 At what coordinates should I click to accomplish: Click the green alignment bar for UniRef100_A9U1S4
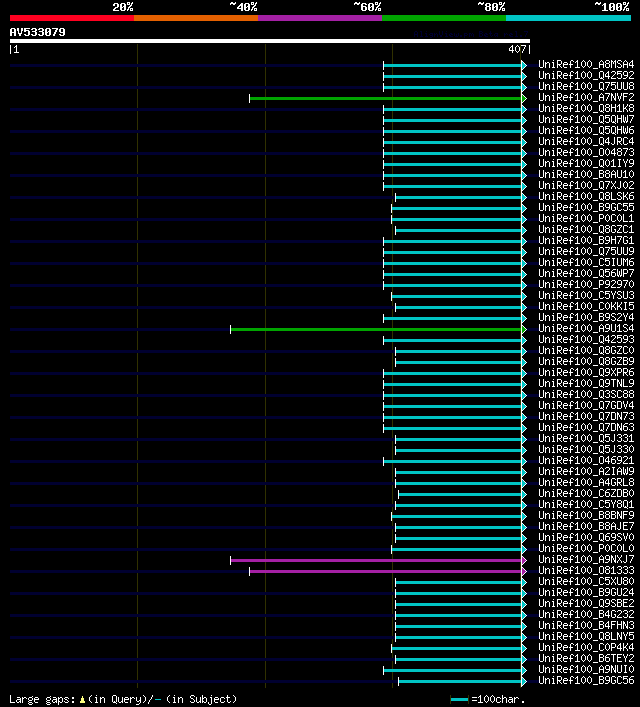[378, 330]
